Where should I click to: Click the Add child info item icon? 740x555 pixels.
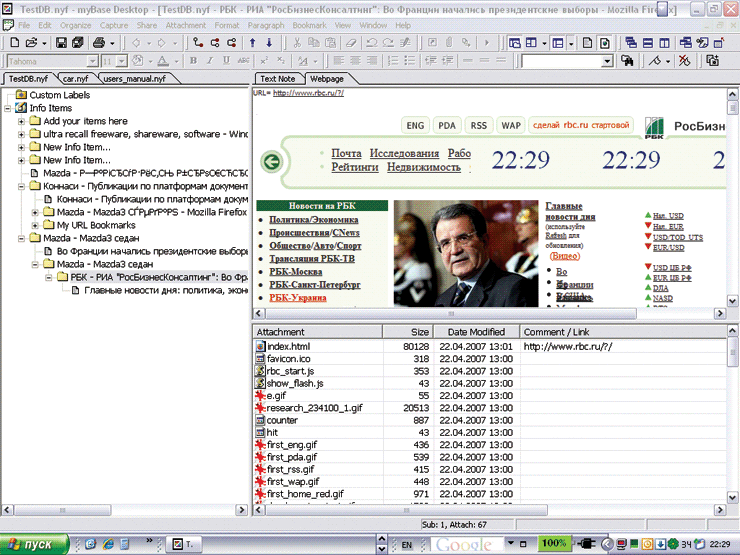(x=198, y=43)
